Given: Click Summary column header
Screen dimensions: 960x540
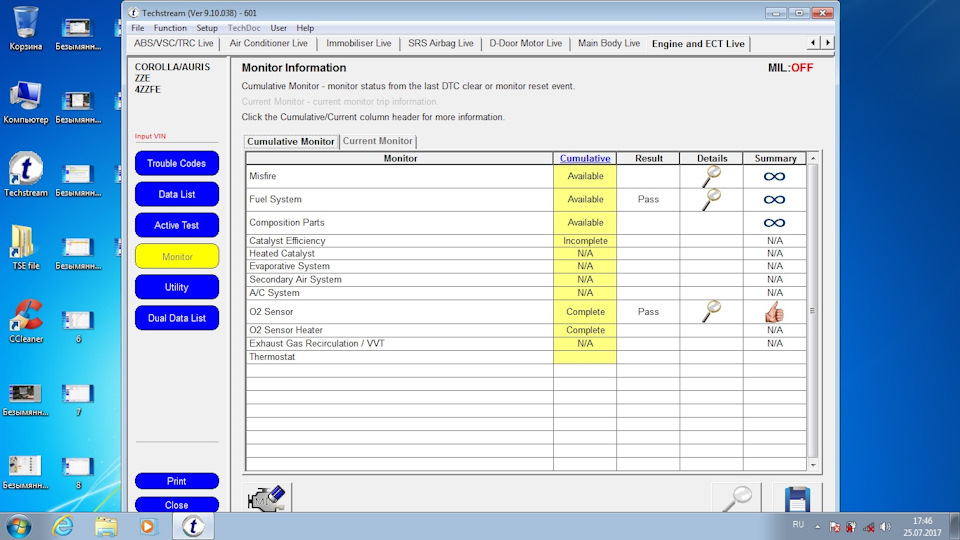Looking at the screenshot, I should click(x=775, y=159).
